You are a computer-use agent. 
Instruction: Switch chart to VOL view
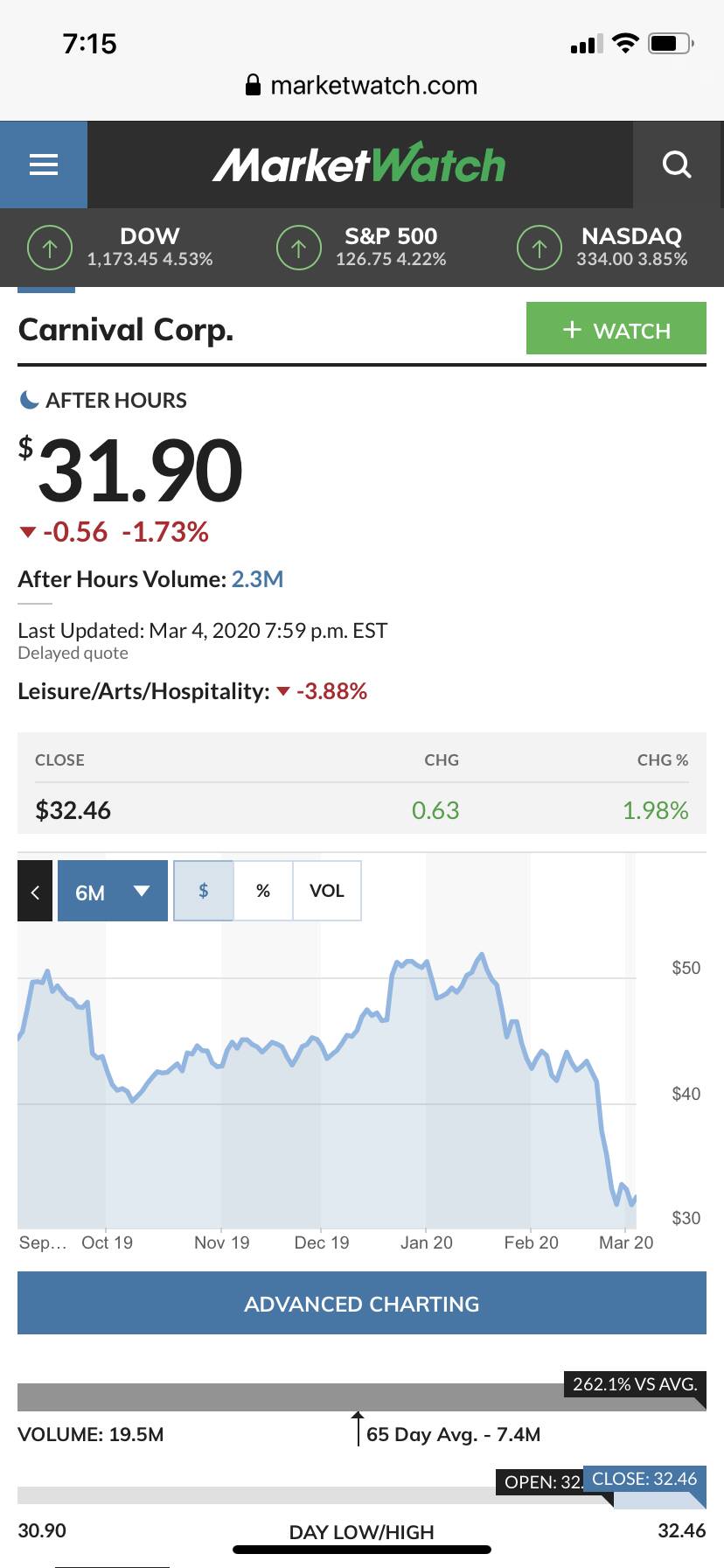pos(327,891)
